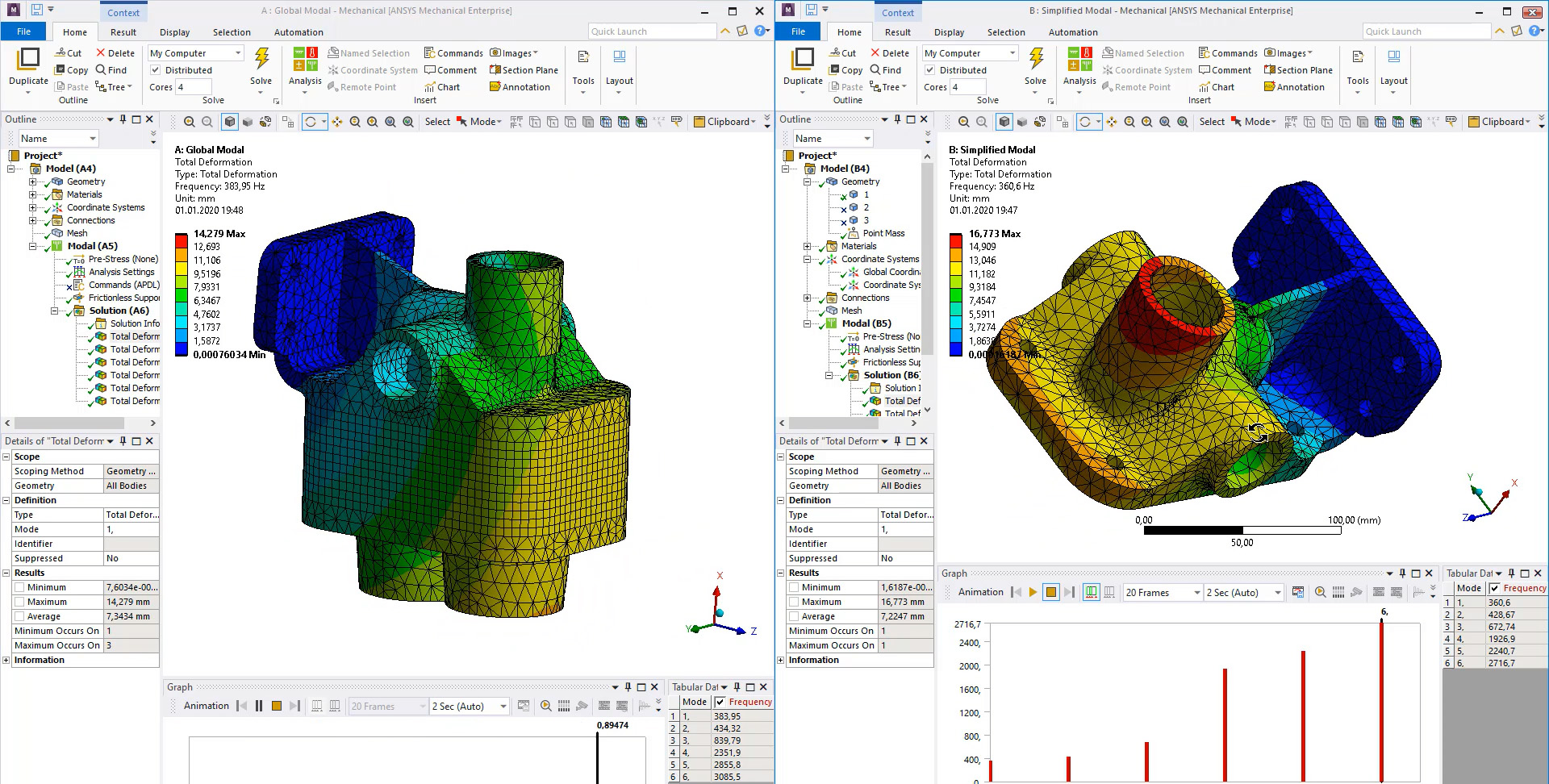Select Frictionless Support in Global Modal outline

(124, 298)
